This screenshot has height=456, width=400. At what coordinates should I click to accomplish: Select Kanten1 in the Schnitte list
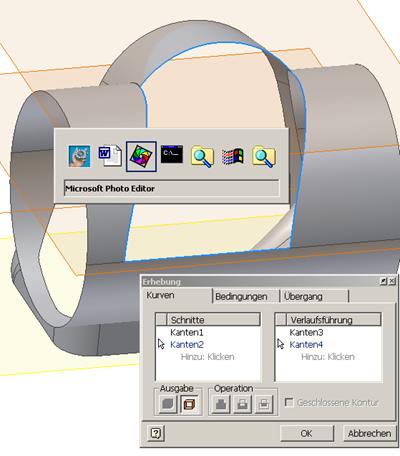point(187,332)
